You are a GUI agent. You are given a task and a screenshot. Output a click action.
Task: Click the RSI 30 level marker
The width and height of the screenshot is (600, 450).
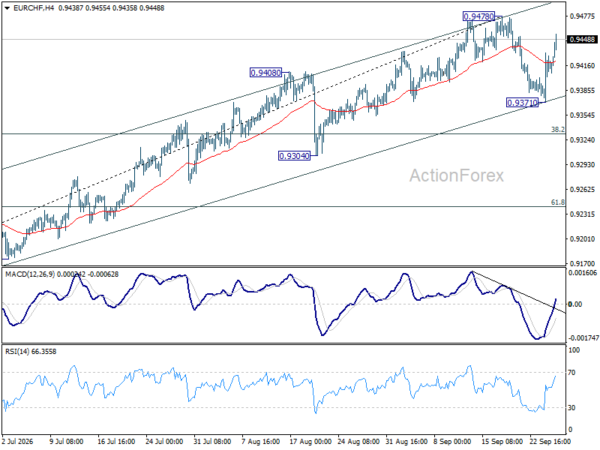[572, 408]
